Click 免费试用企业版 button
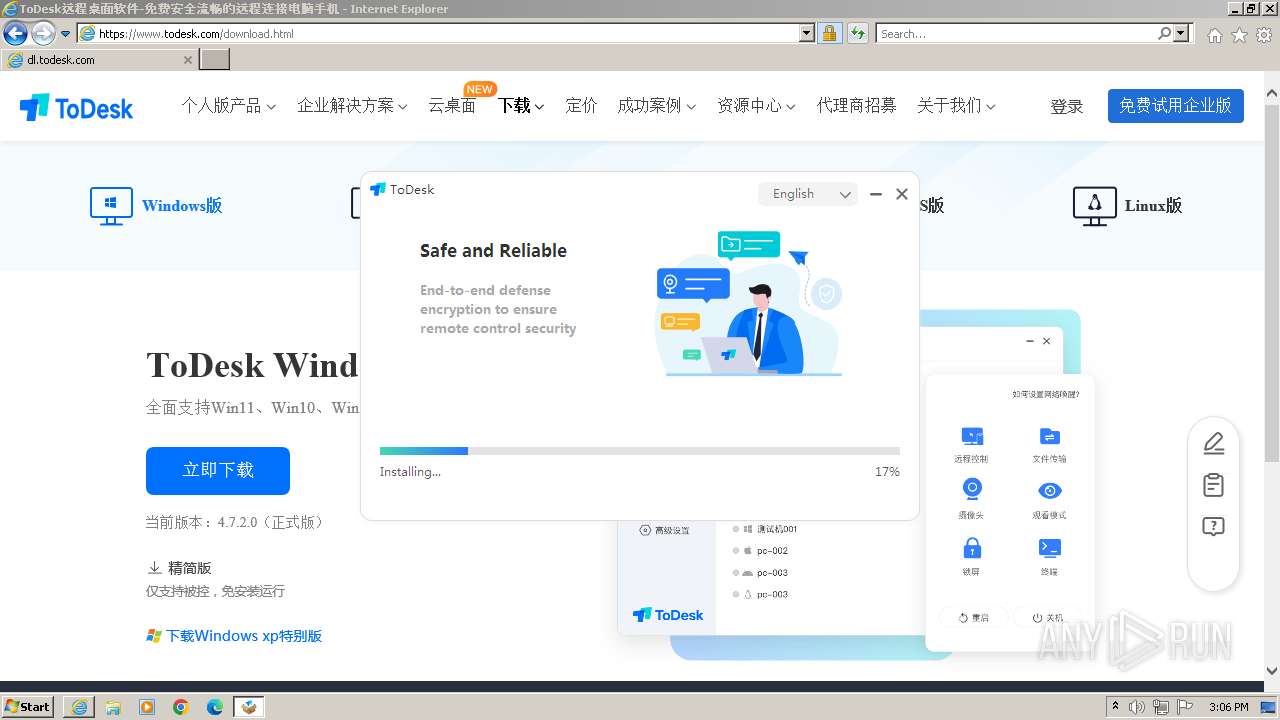 tap(1175, 106)
